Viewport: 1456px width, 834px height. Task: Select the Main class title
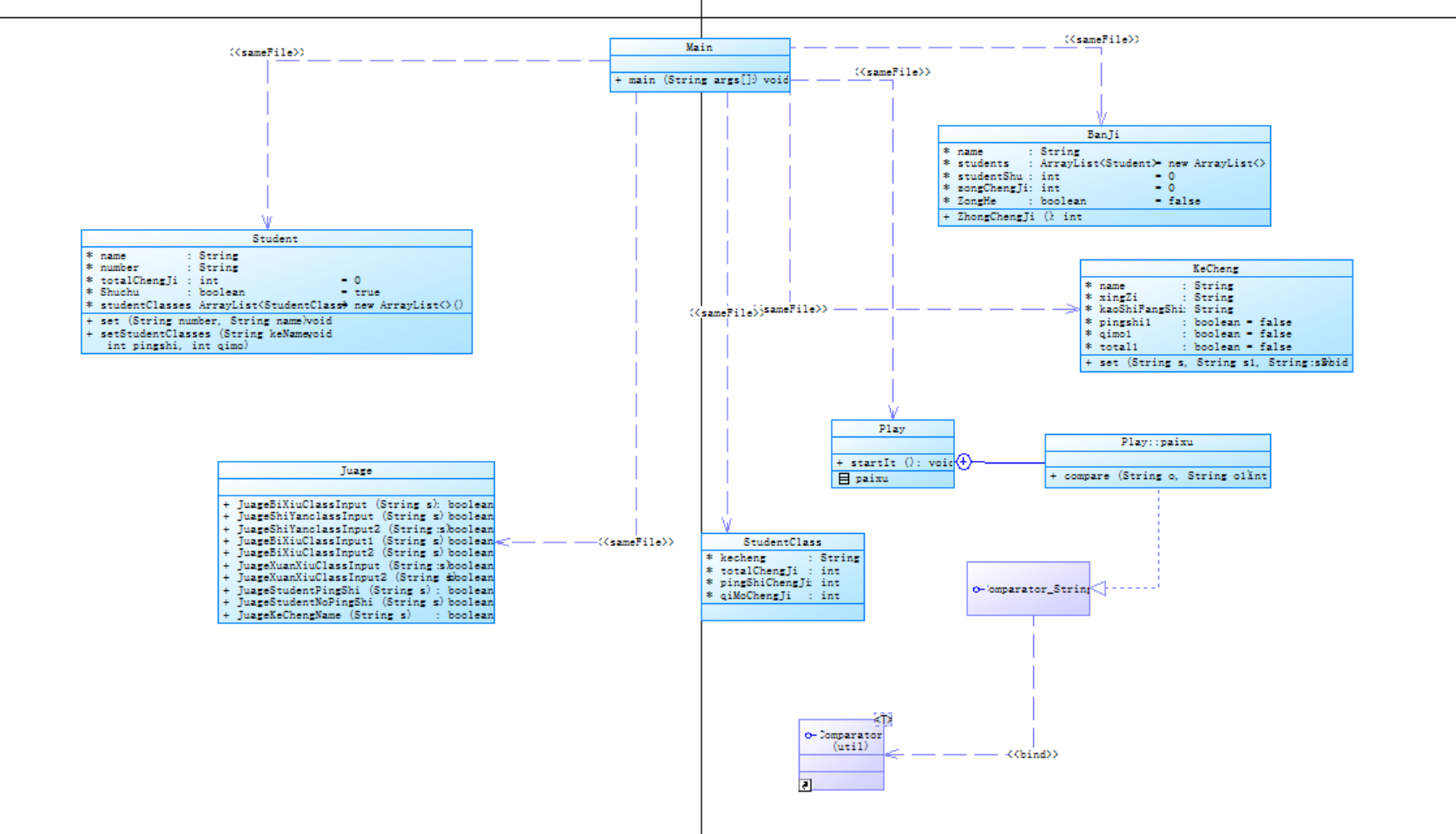tap(700, 47)
